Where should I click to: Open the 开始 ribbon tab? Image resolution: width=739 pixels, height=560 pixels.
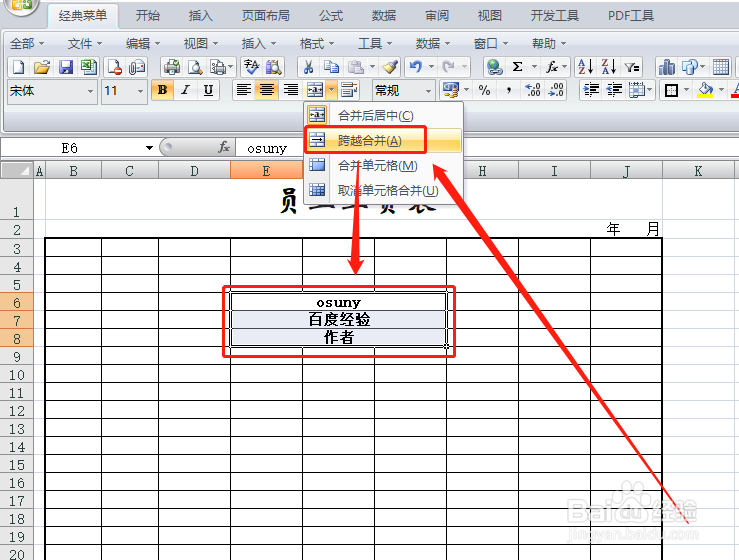[148, 16]
